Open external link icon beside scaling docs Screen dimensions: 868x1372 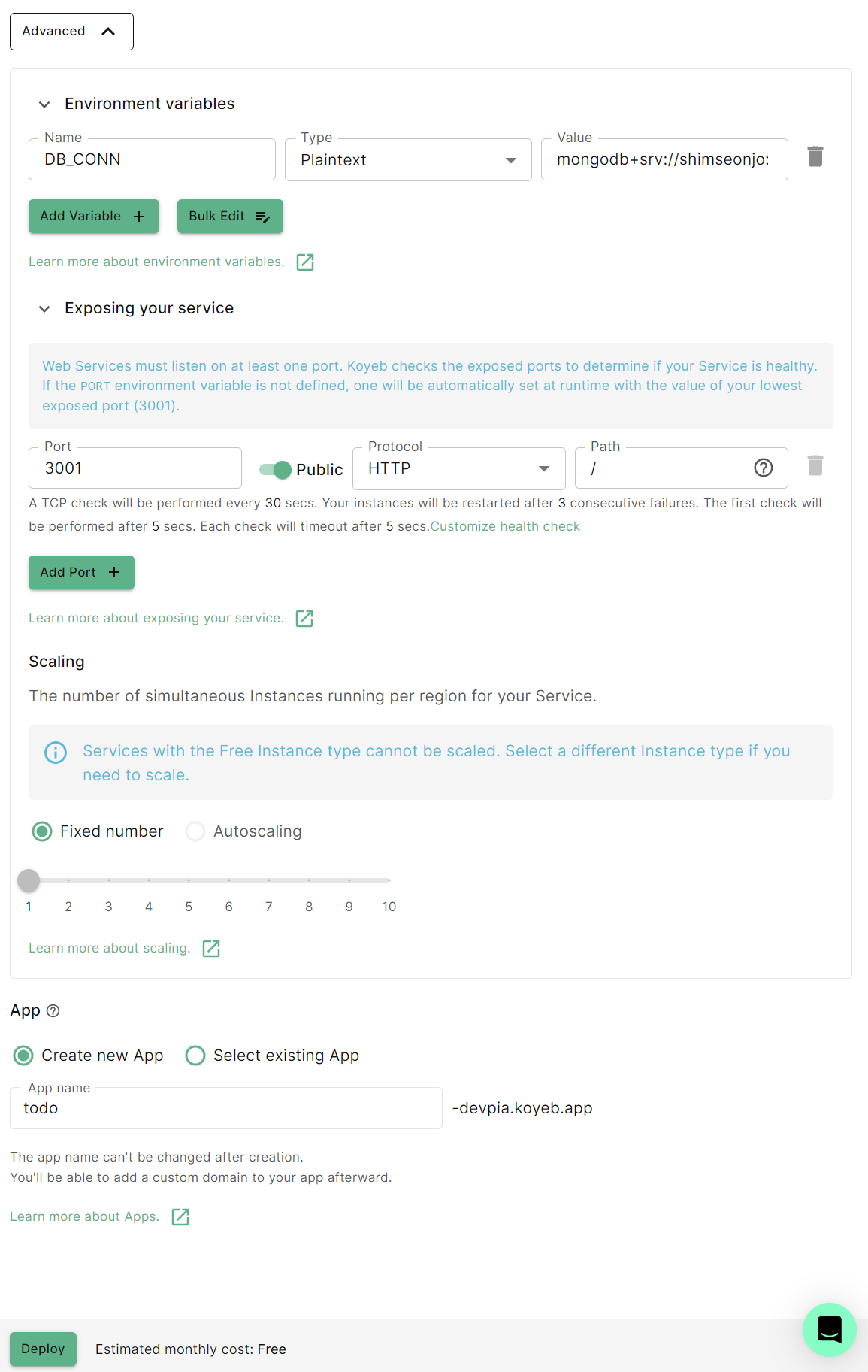coord(211,949)
